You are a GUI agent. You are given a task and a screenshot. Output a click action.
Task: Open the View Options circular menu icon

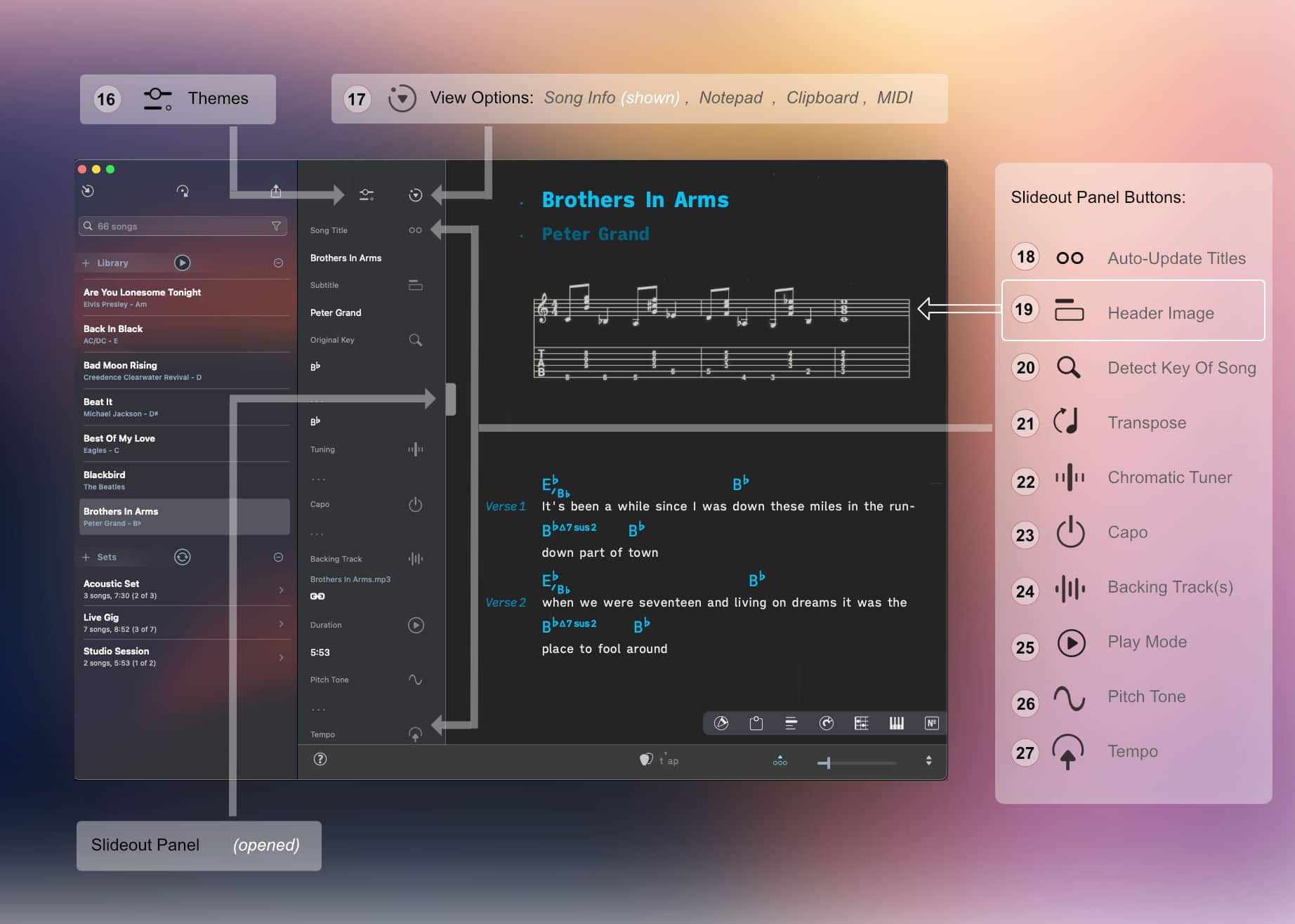tap(416, 194)
